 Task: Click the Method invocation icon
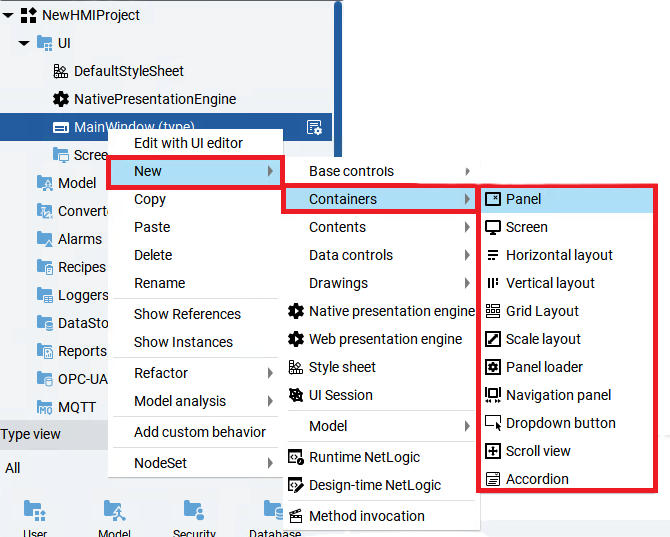tap(296, 516)
